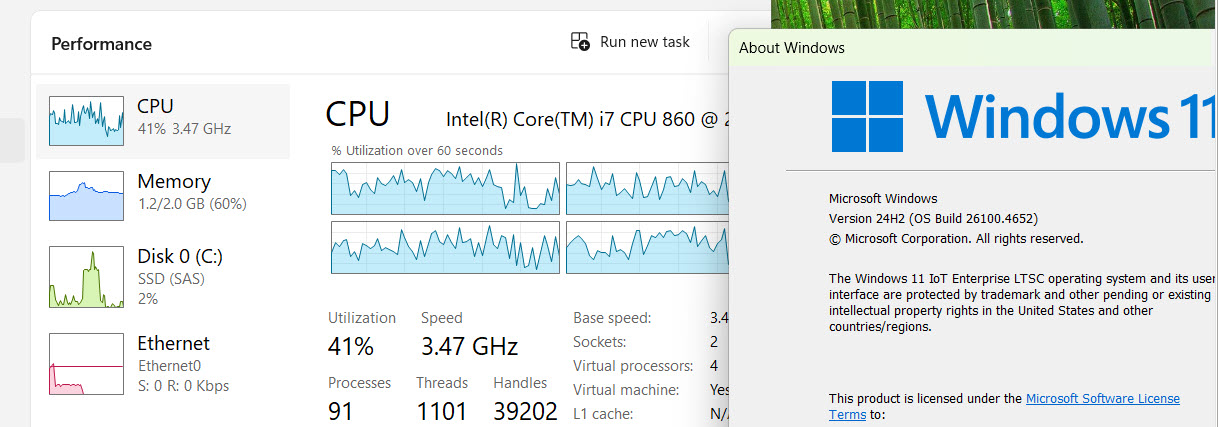Viewport: 1218px width, 427px height.
Task: Click the CPU mini graph thumbnail
Action: 86,122
